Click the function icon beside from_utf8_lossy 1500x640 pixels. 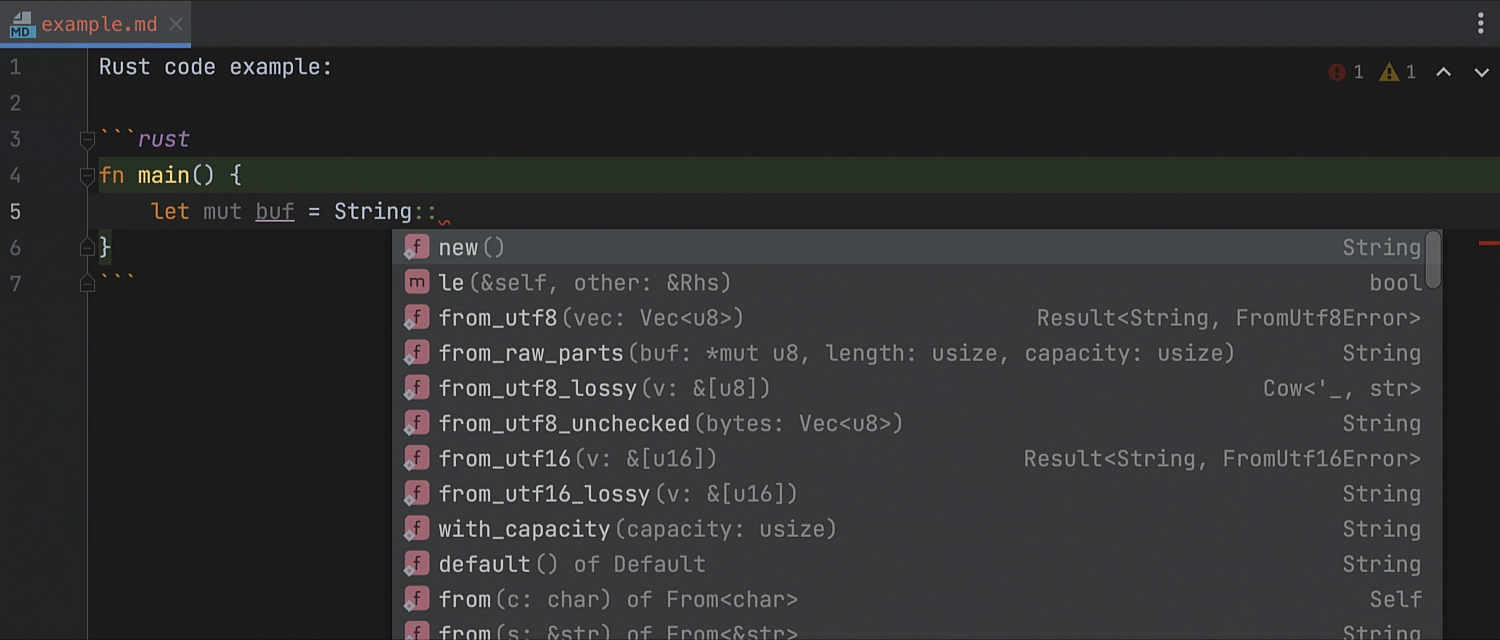point(416,388)
